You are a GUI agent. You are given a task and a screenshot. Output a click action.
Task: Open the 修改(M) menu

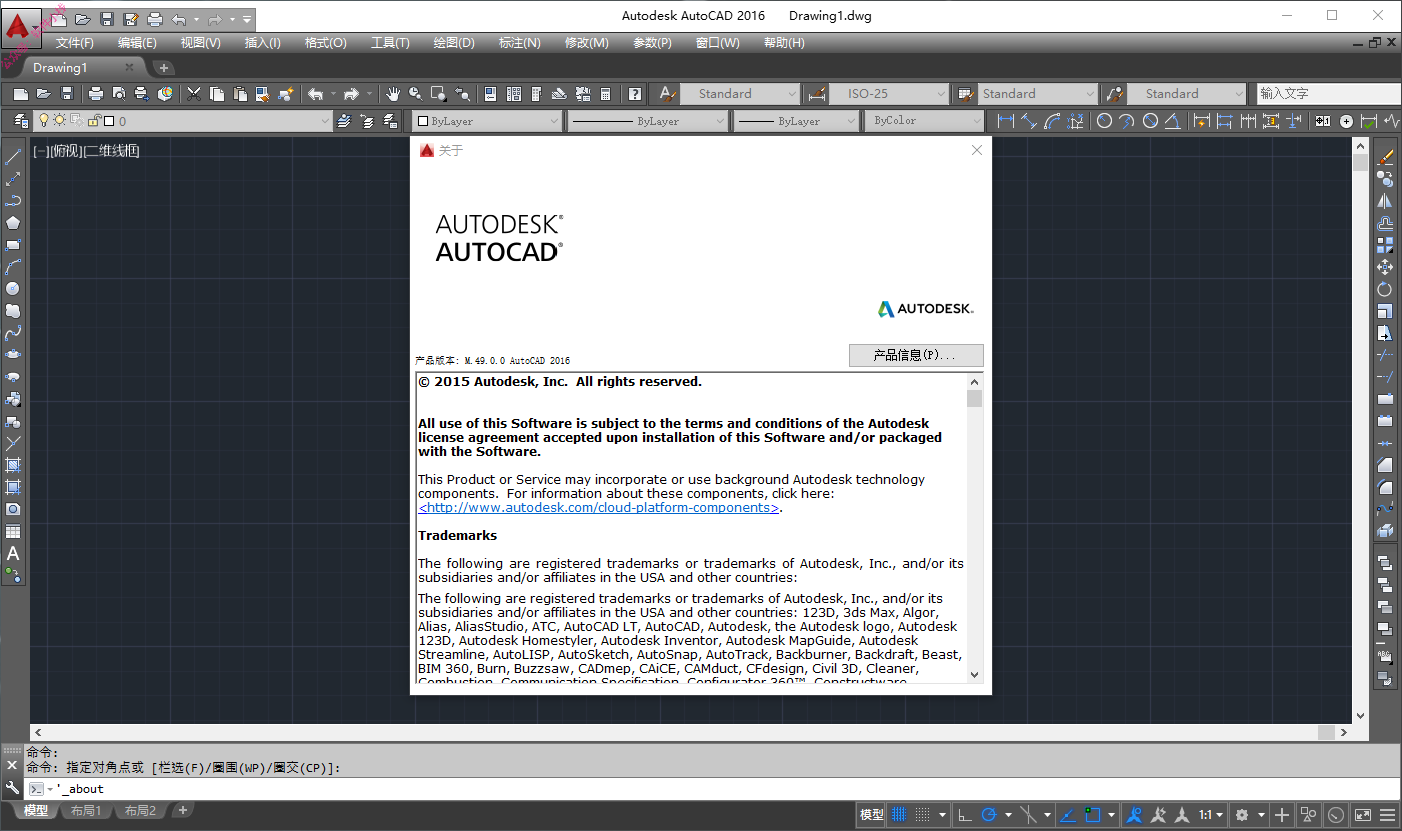point(587,43)
